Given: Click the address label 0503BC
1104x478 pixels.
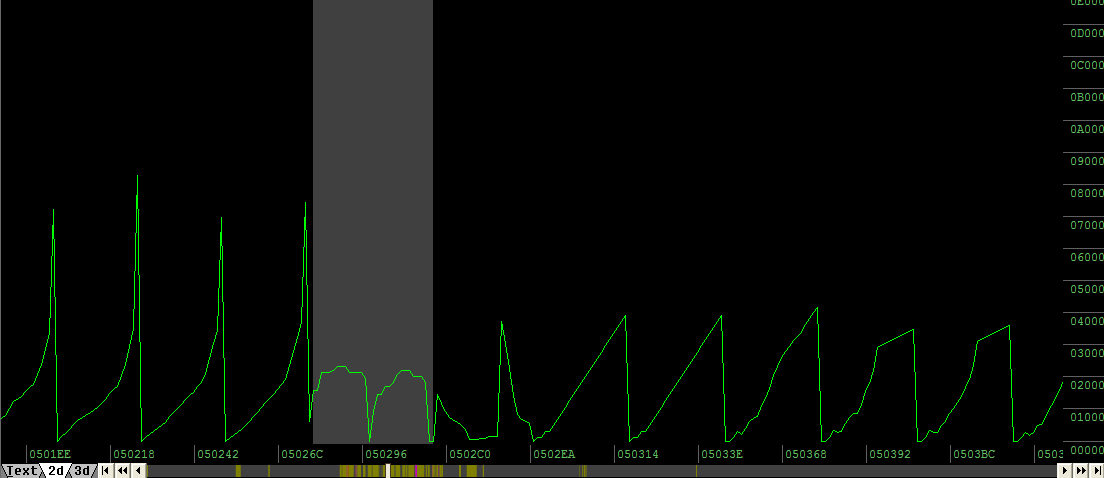Looking at the screenshot, I should 974,454.
